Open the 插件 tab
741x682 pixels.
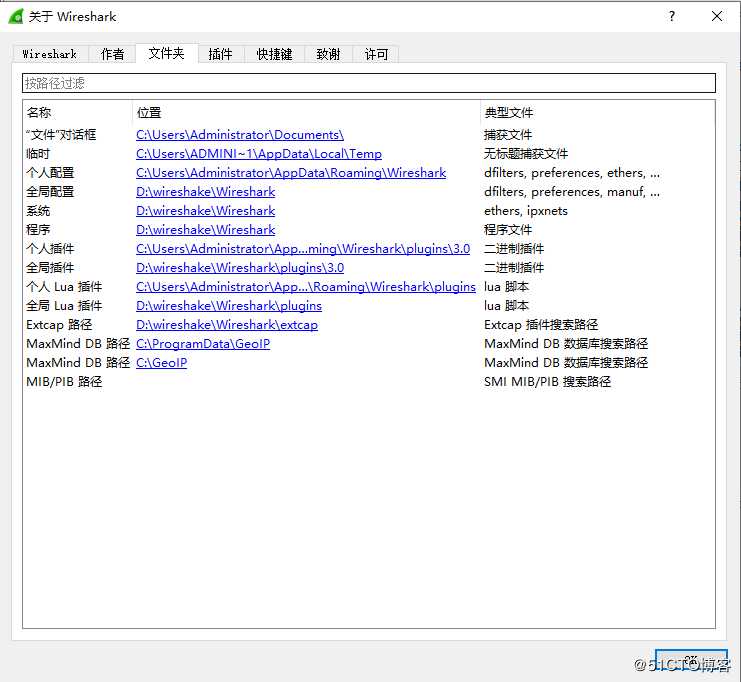[x=221, y=54]
